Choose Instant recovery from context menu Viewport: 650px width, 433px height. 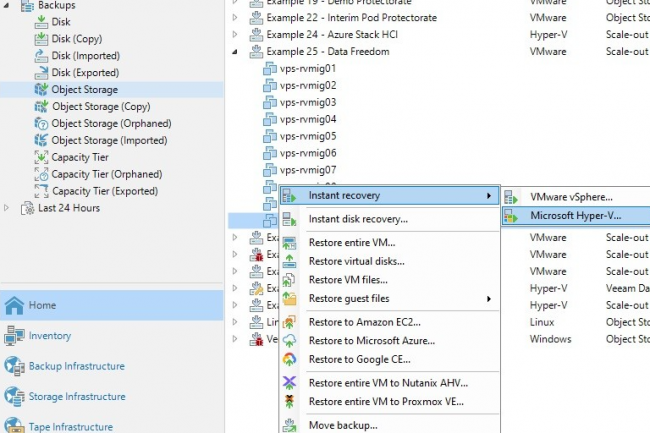390,196
